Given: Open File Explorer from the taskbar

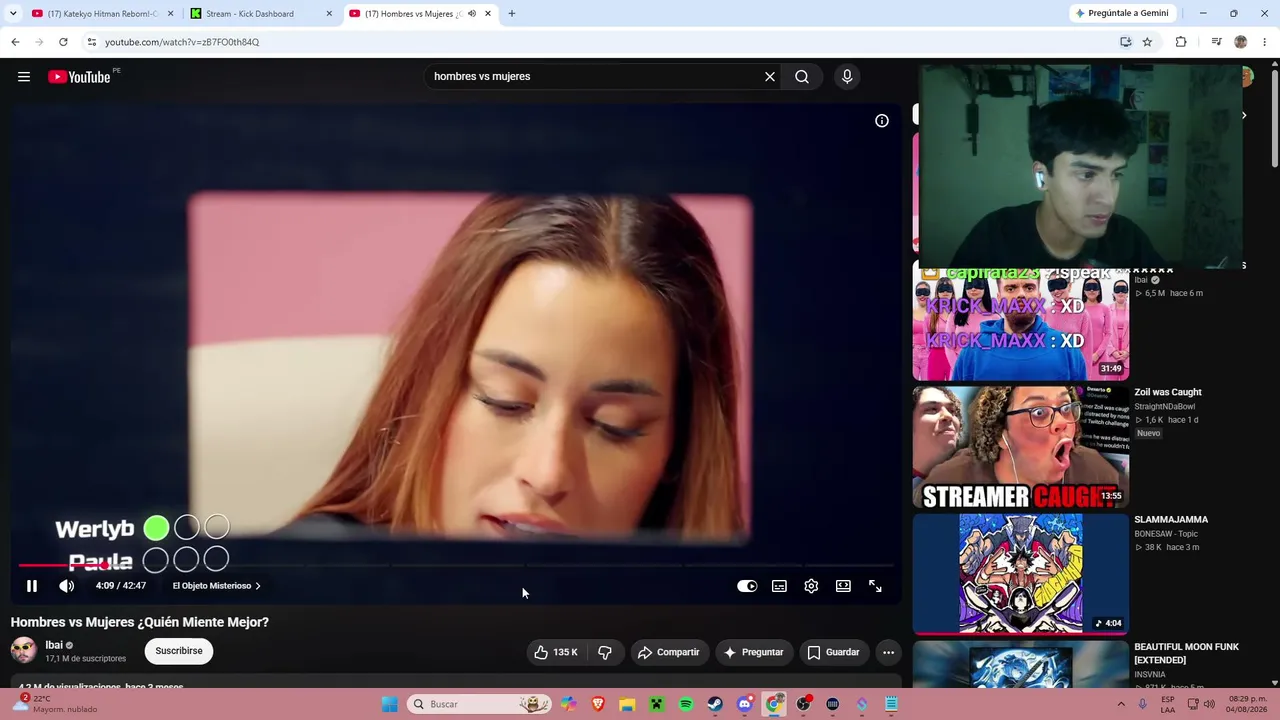Looking at the screenshot, I should 627,704.
